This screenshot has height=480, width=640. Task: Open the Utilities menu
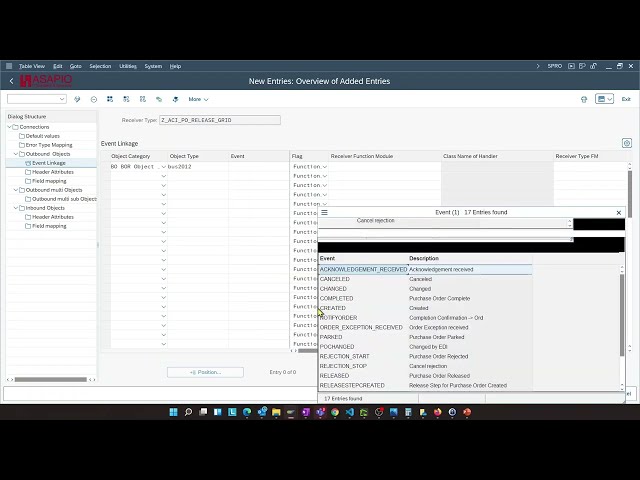128,66
